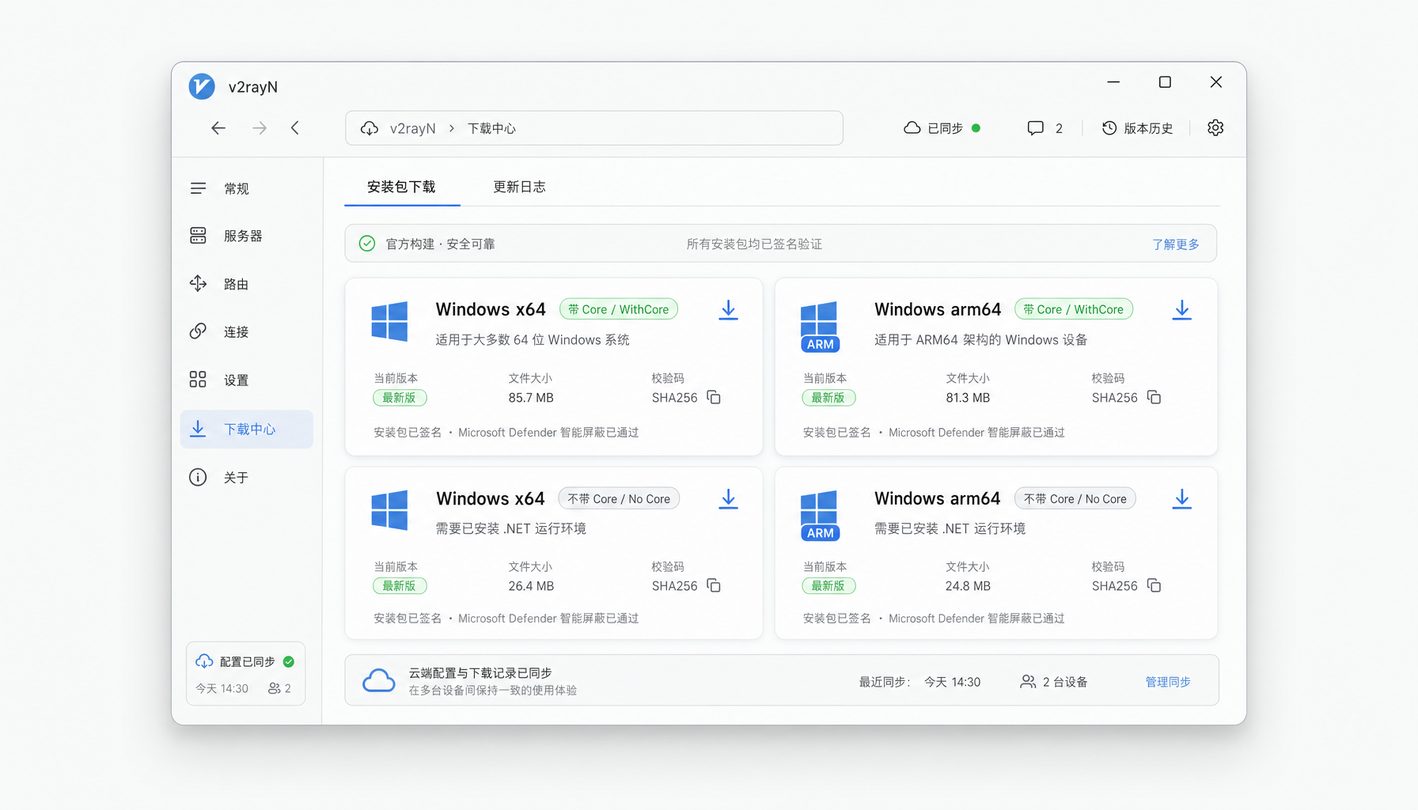The height and width of the screenshot is (810, 1418).
Task: Click Windows logo on x64 不带 Core card
Action: pos(389,510)
